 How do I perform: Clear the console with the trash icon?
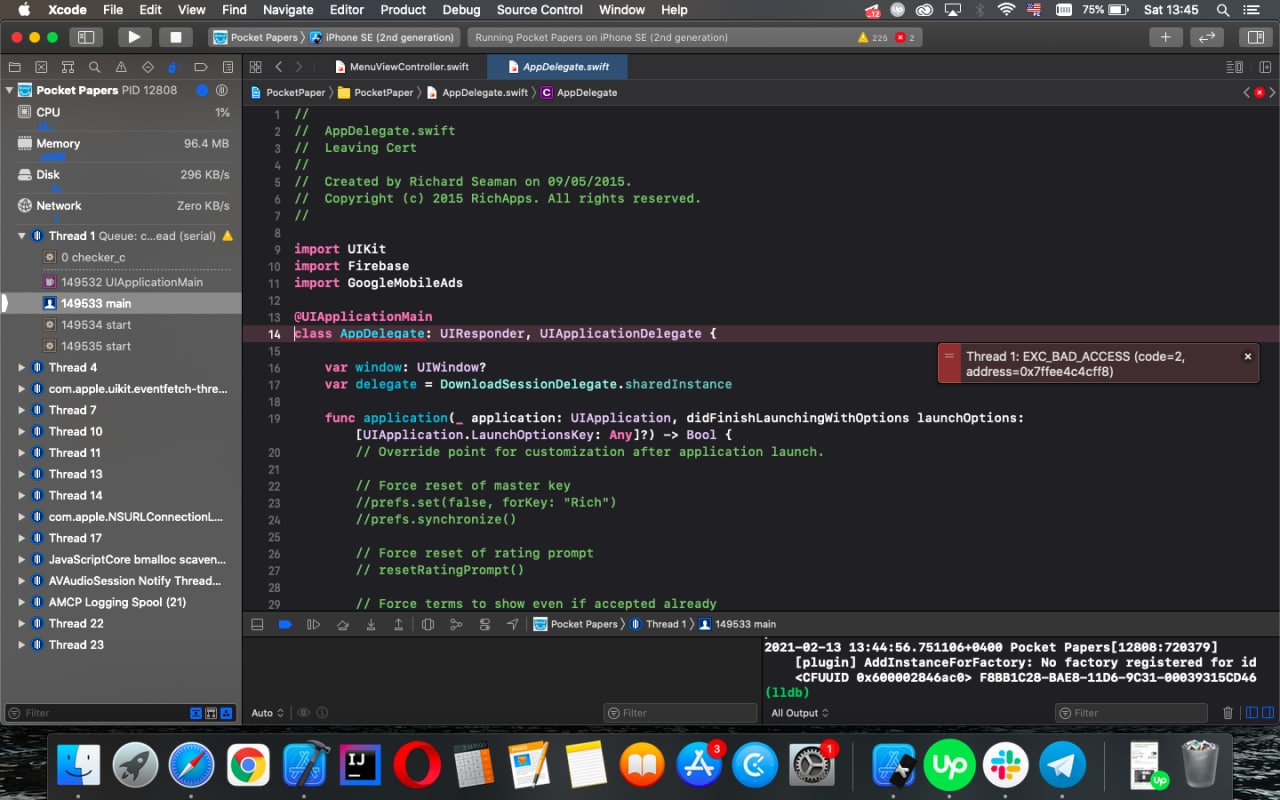pyautogui.click(x=1228, y=713)
